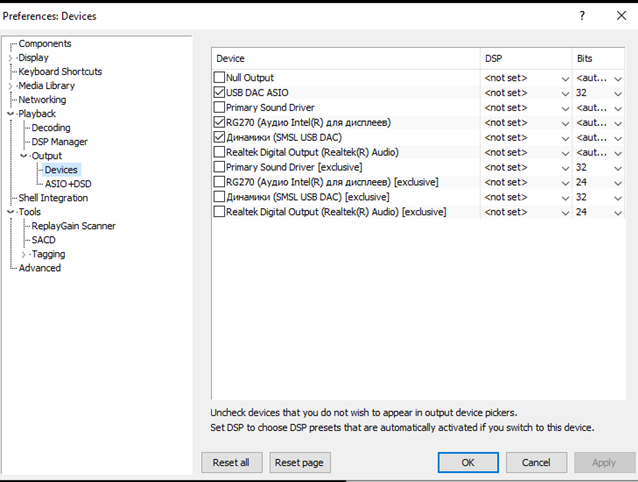Click the OK button
This screenshot has height=482, width=638.
468,462
